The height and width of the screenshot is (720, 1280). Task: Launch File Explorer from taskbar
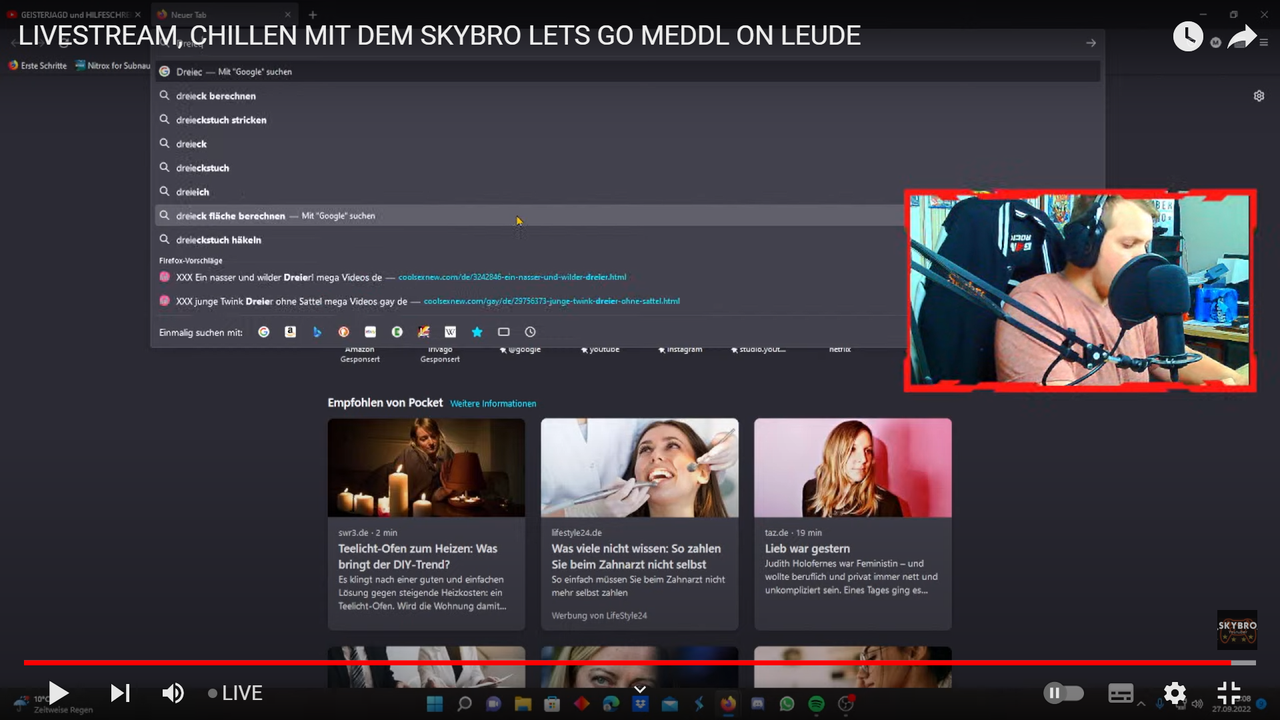(x=523, y=705)
